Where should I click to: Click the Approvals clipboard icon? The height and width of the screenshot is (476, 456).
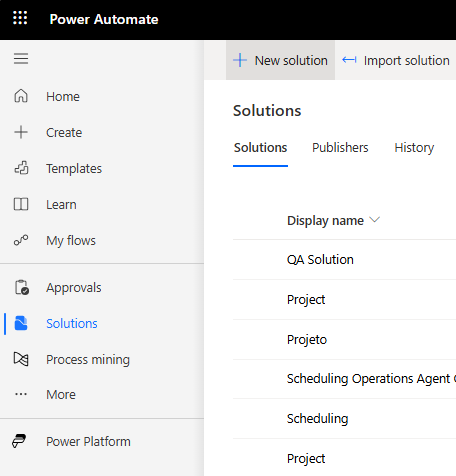pos(22,287)
